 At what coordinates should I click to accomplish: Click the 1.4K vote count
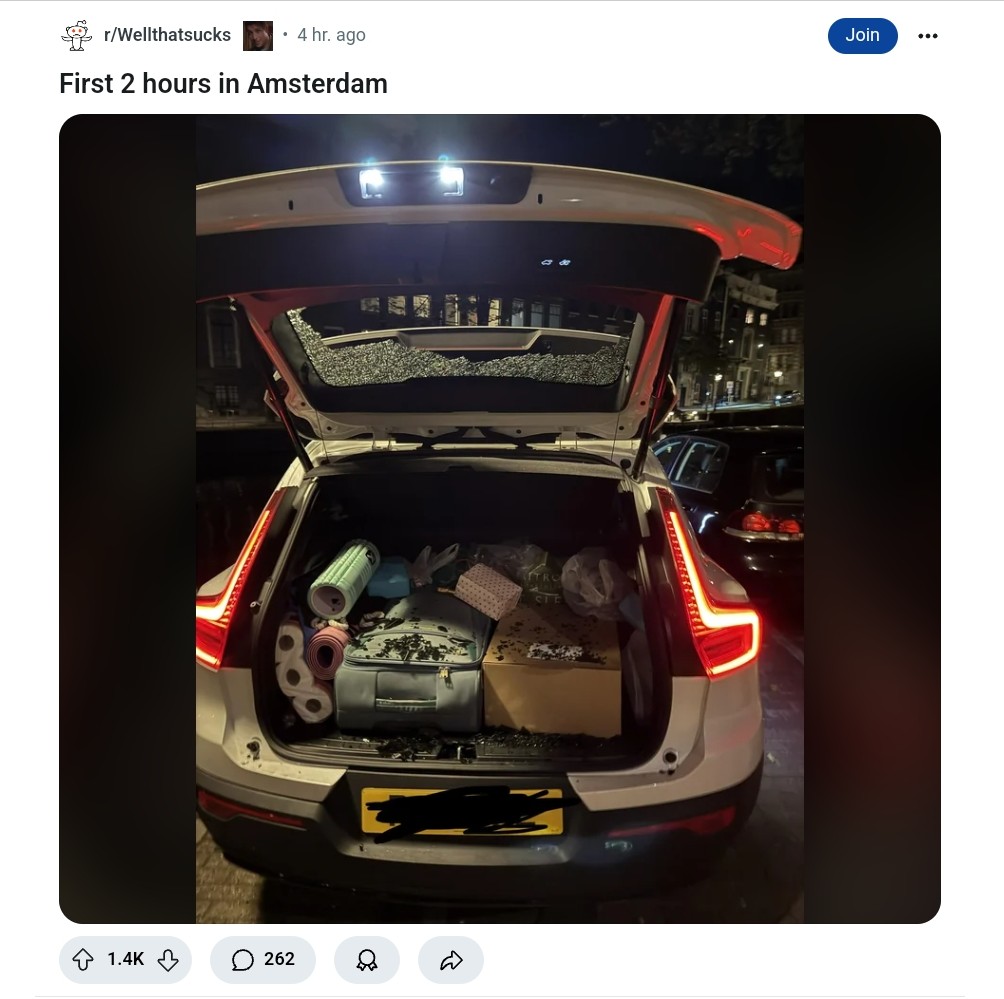pyautogui.click(x=126, y=959)
